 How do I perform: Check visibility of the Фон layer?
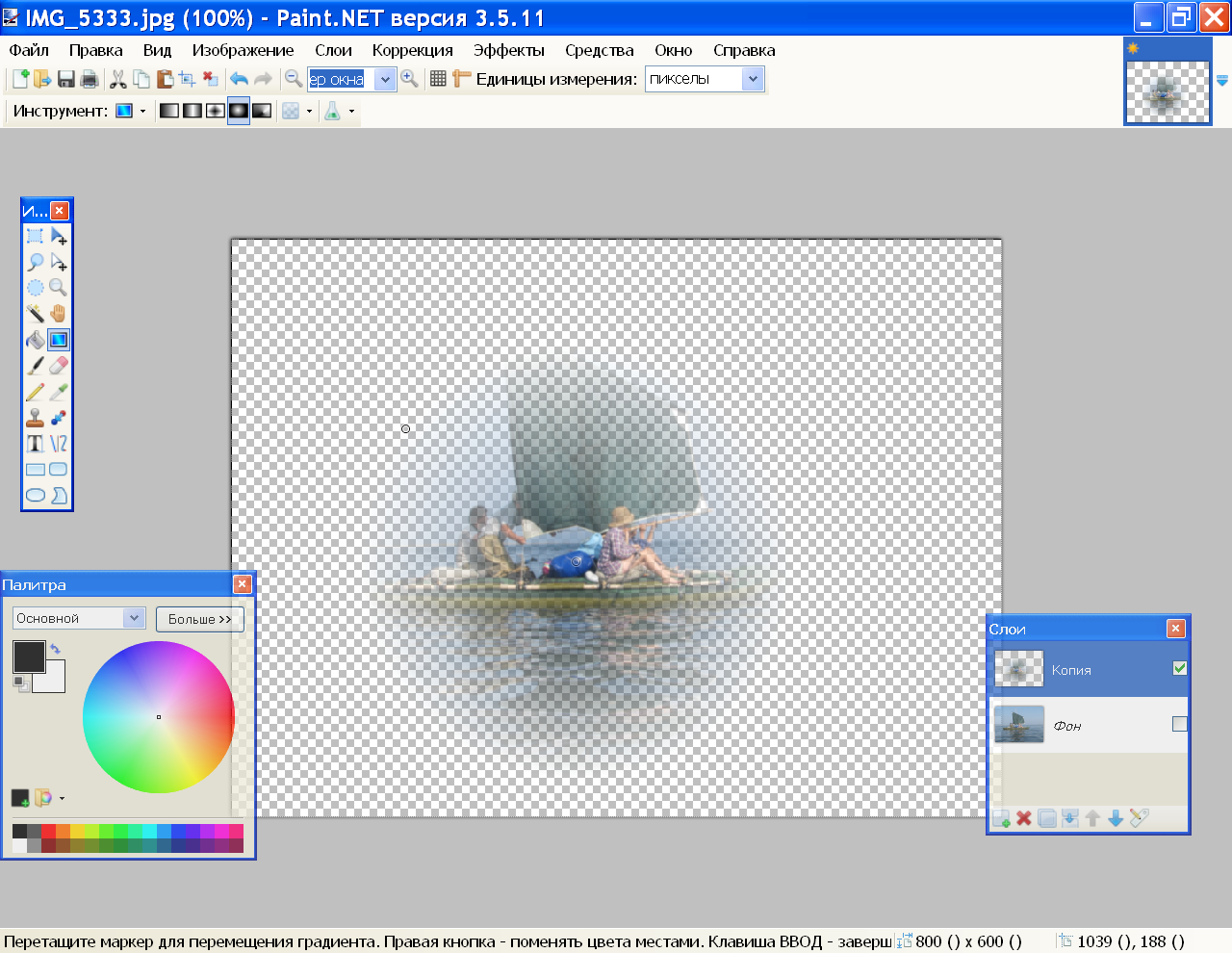coord(1180,724)
